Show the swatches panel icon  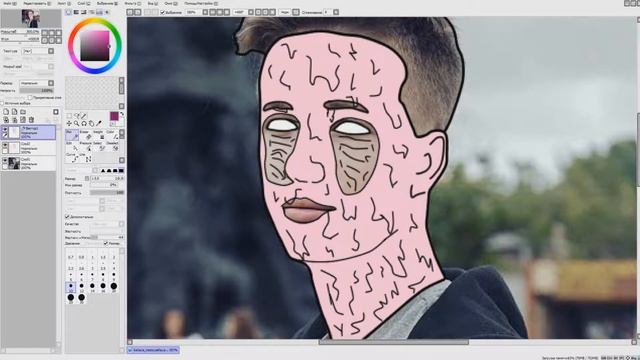click(x=100, y=13)
